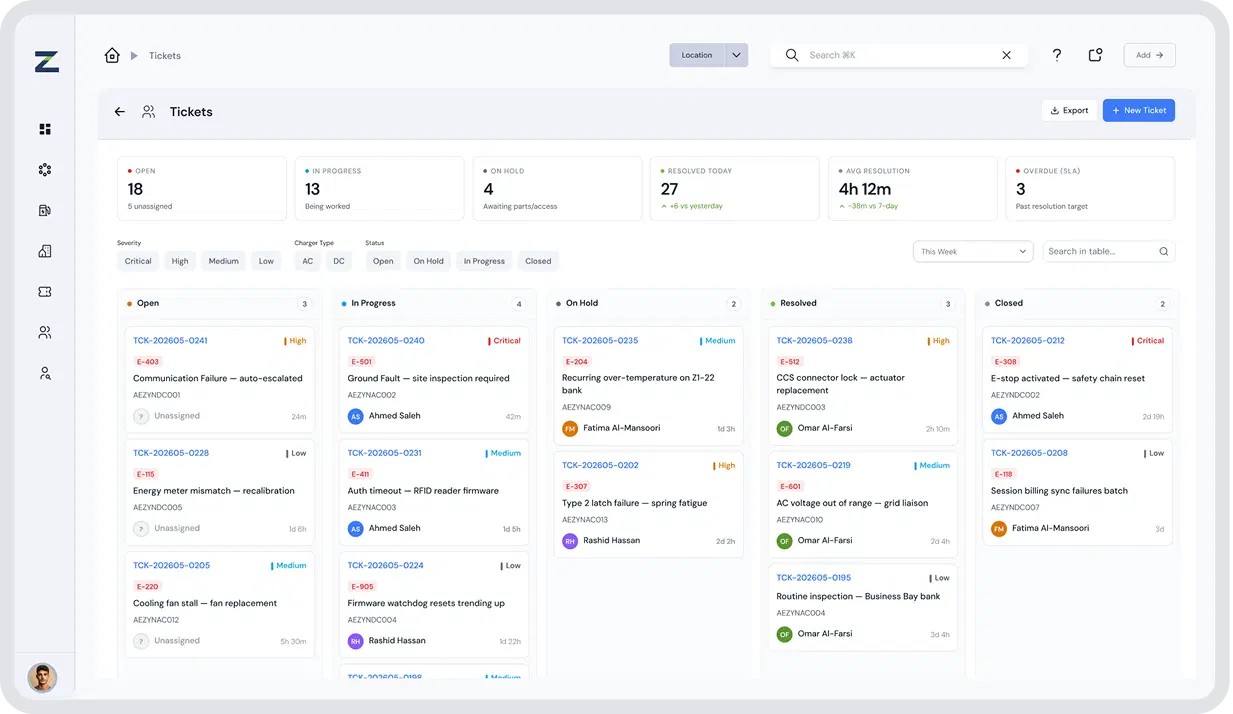The image size is (1233, 714).
Task: Clear the search field with the X icon
Action: pyautogui.click(x=1006, y=55)
